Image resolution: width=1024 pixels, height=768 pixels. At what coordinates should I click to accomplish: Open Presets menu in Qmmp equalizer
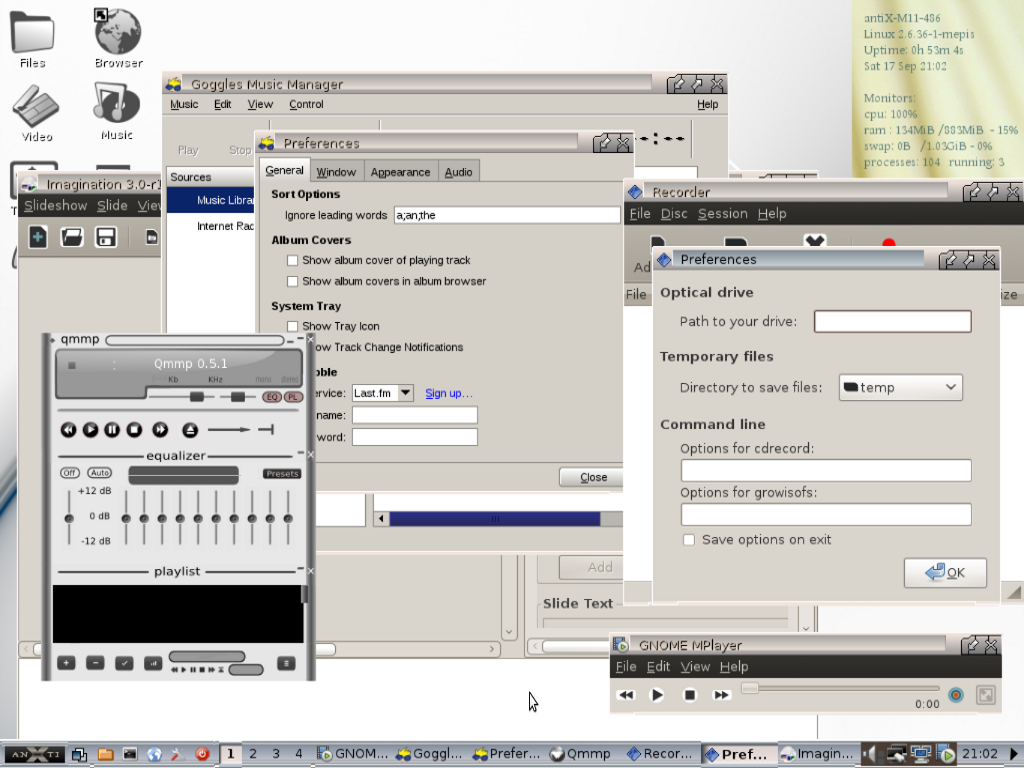coord(282,473)
